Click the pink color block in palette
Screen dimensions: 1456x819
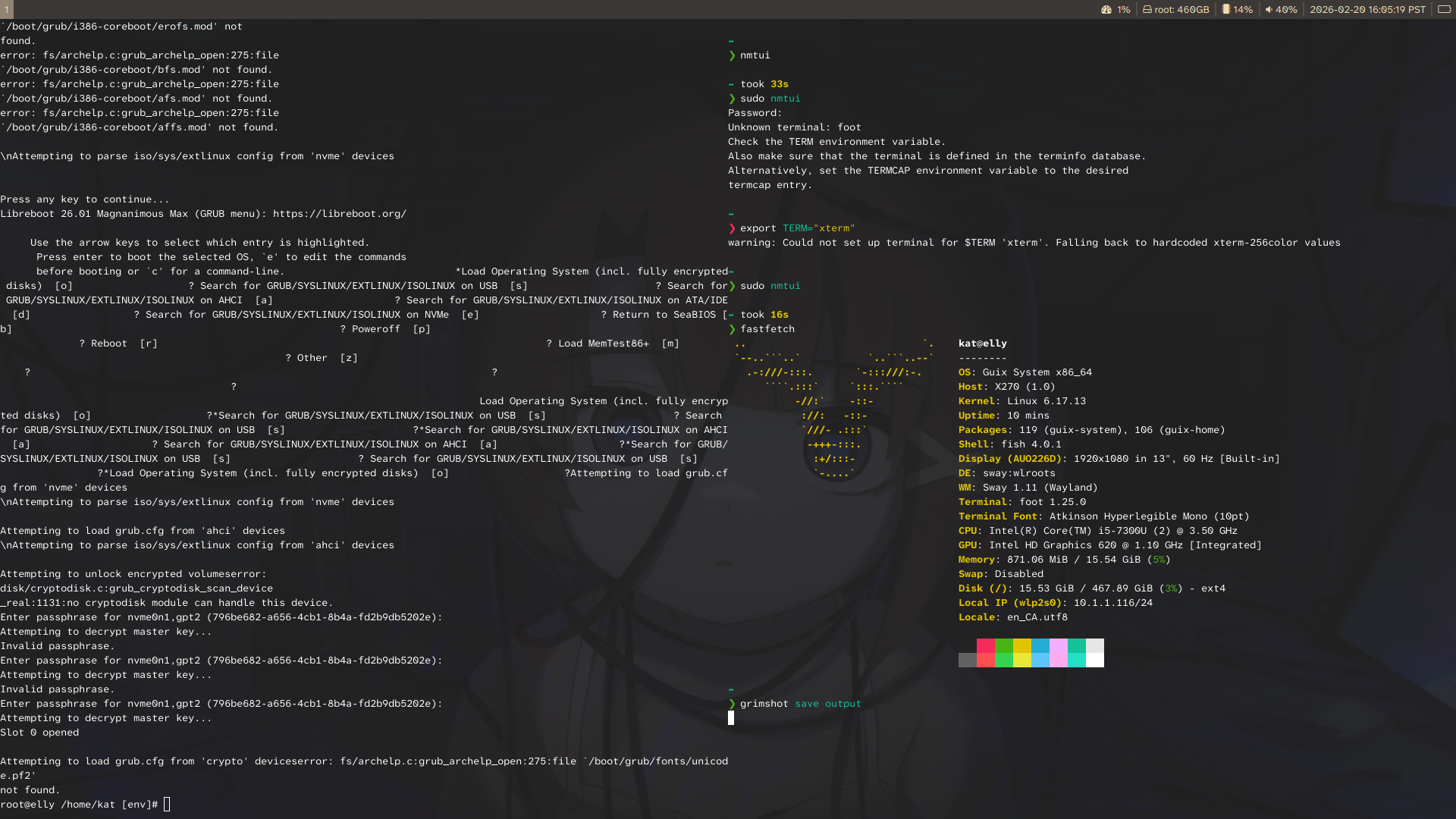1058,645
